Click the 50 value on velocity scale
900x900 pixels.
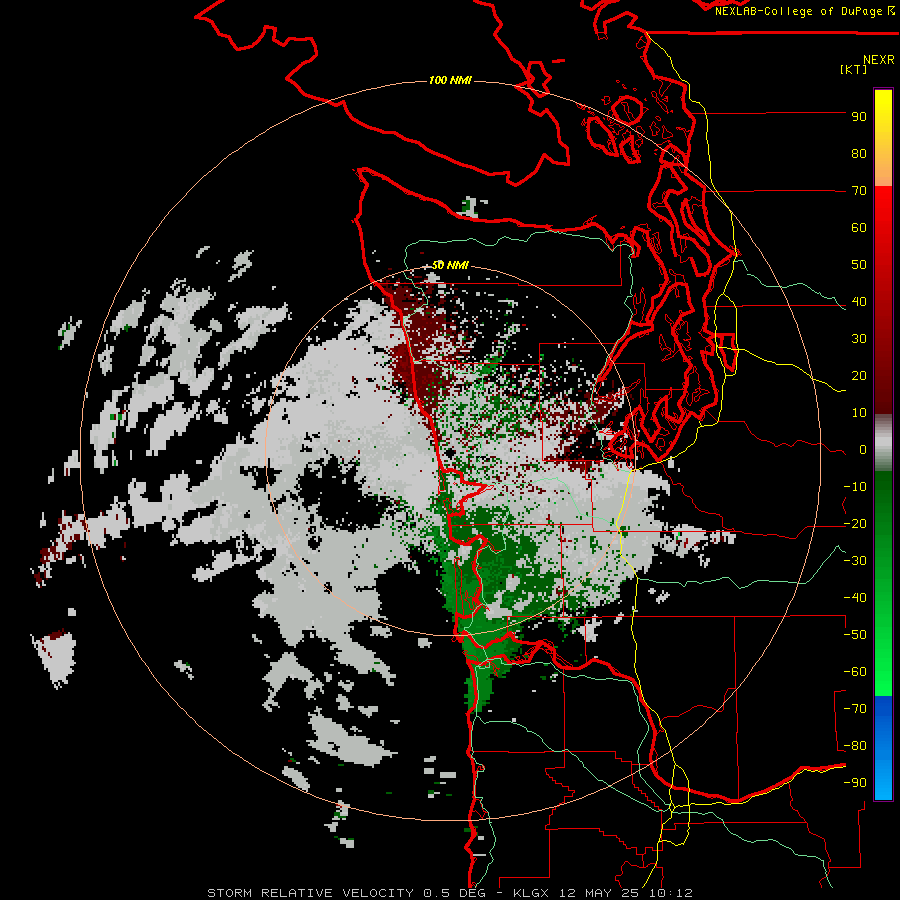(859, 265)
